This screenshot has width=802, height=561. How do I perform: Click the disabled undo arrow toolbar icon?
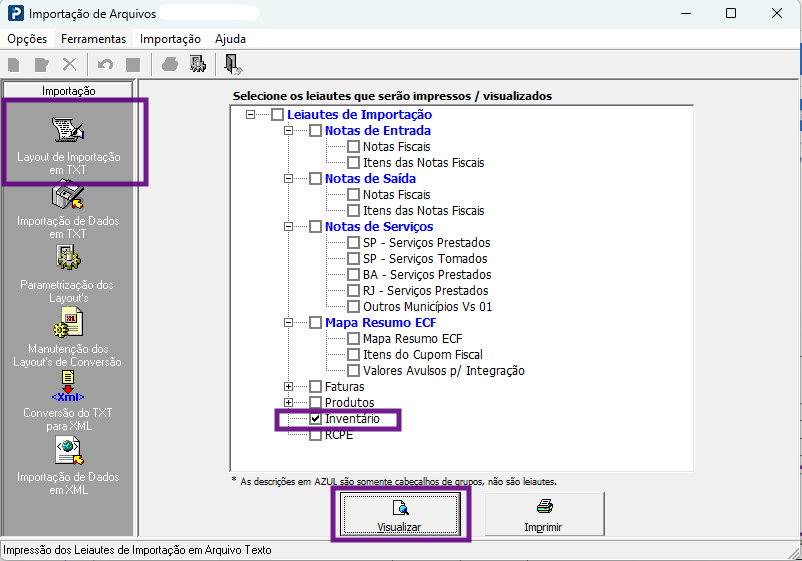point(105,64)
